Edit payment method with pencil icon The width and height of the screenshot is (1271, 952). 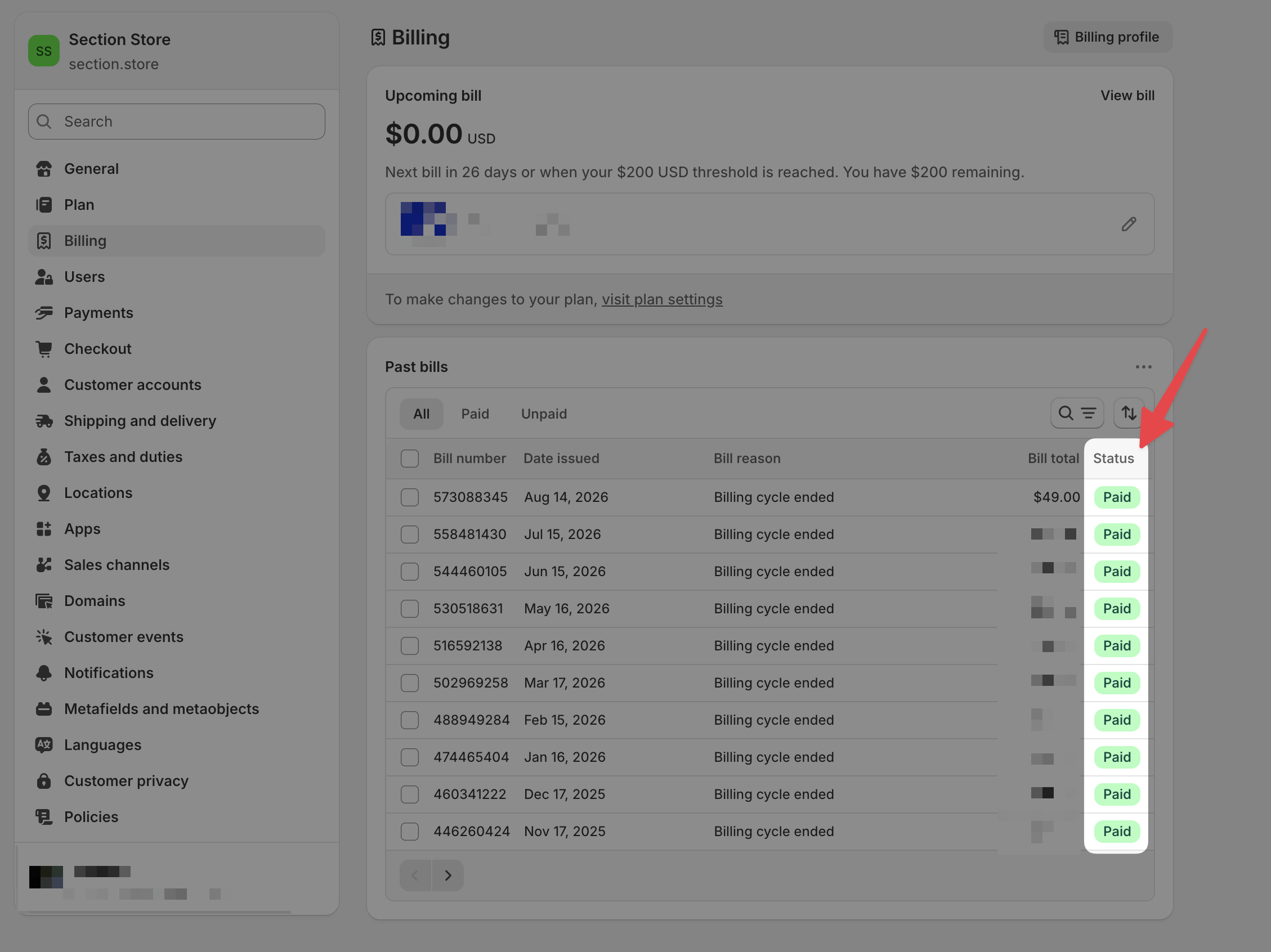(x=1129, y=224)
